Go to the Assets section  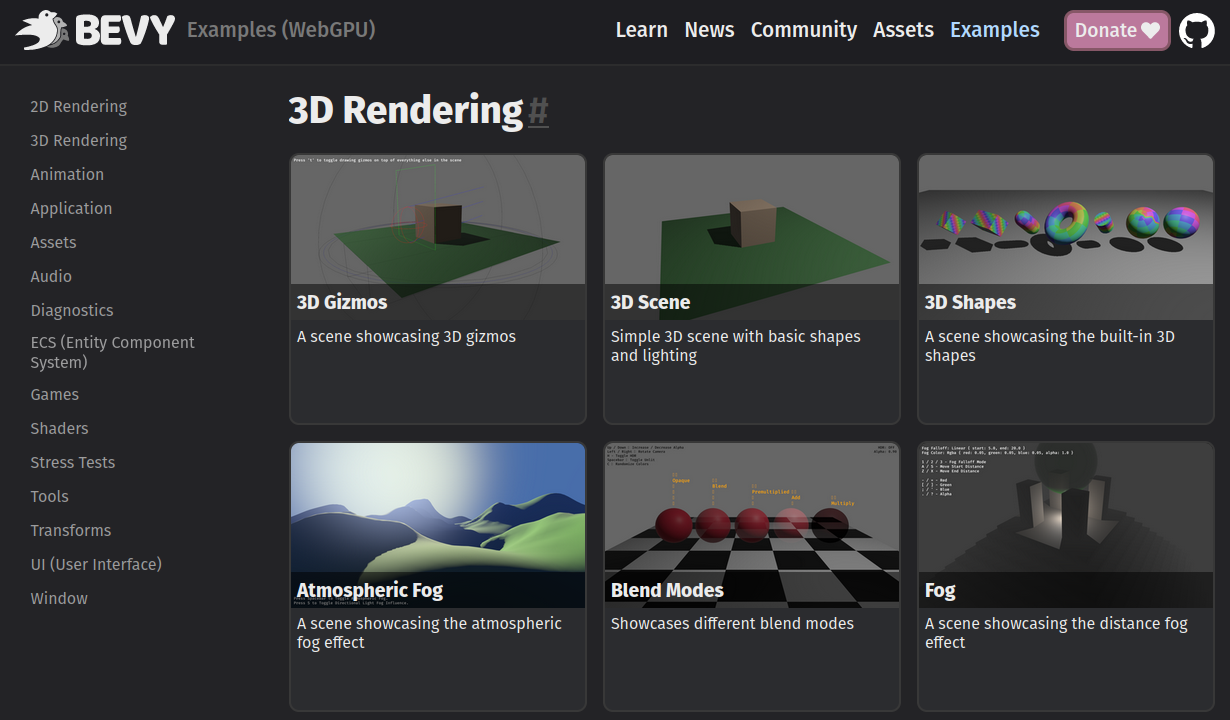pyautogui.click(x=902, y=30)
